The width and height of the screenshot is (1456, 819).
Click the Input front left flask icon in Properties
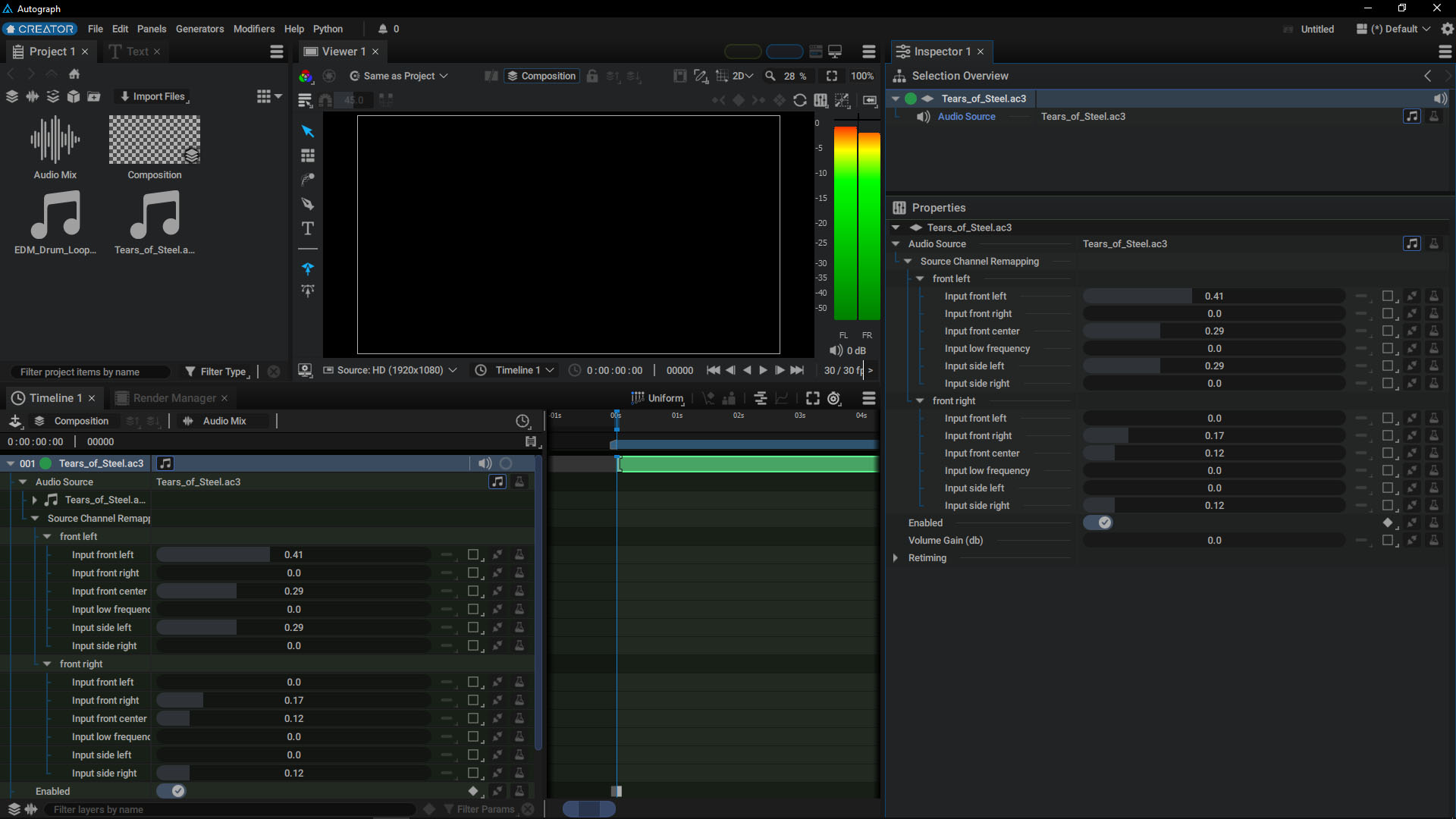pyautogui.click(x=1434, y=296)
